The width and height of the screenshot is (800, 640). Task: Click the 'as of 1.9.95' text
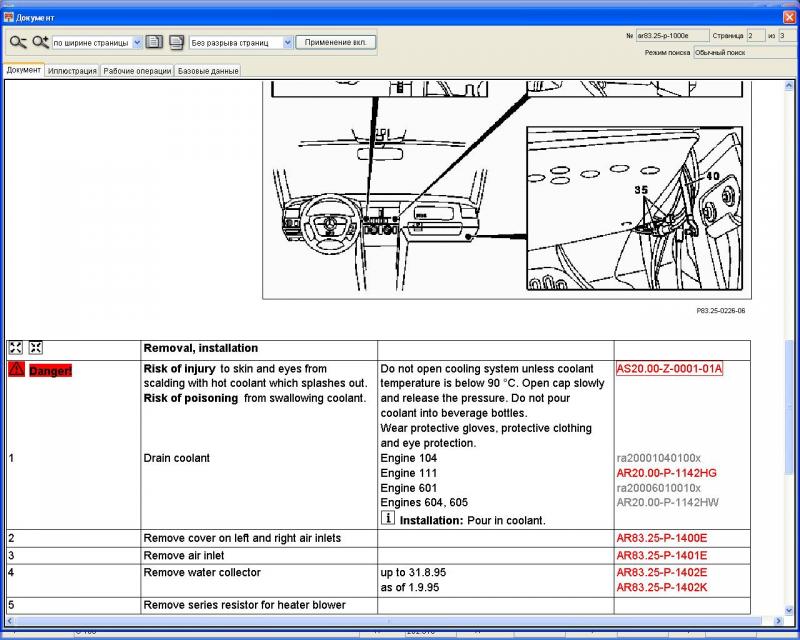410,587
